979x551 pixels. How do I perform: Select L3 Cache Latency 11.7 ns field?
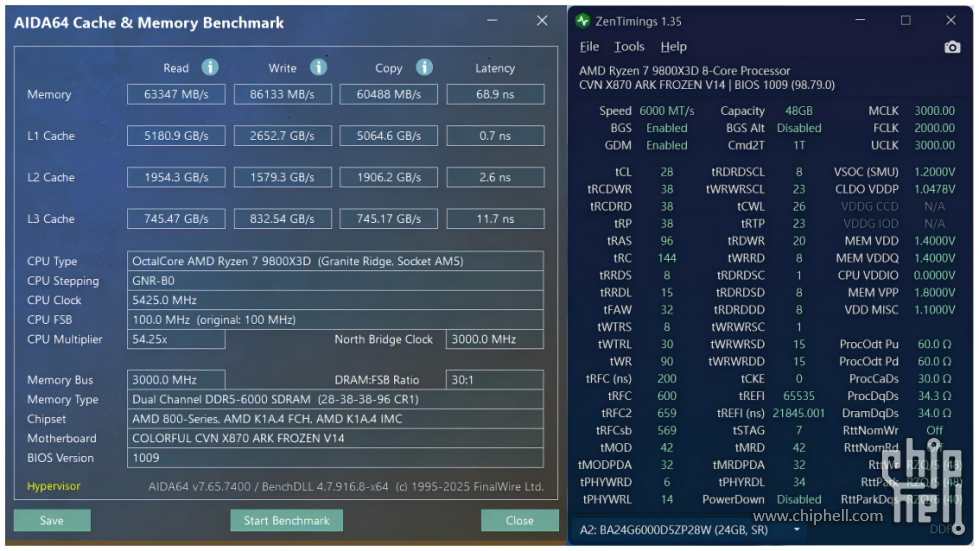click(x=495, y=219)
